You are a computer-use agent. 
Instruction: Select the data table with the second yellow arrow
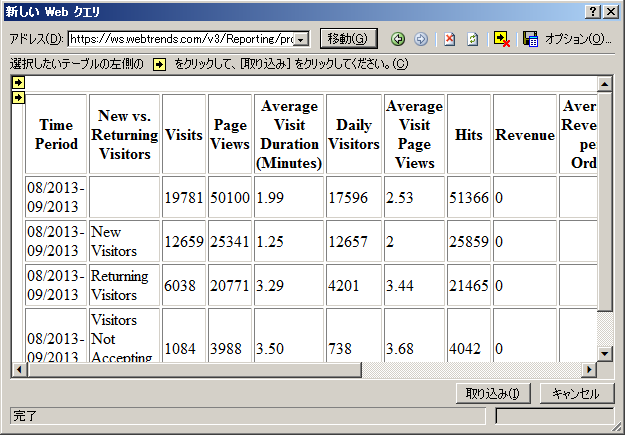click(x=18, y=97)
